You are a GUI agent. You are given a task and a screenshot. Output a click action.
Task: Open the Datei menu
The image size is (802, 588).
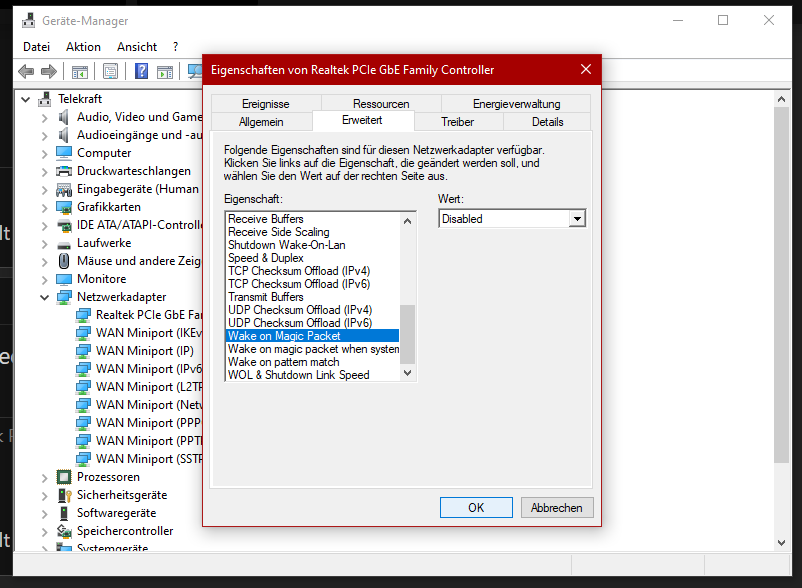click(36, 47)
